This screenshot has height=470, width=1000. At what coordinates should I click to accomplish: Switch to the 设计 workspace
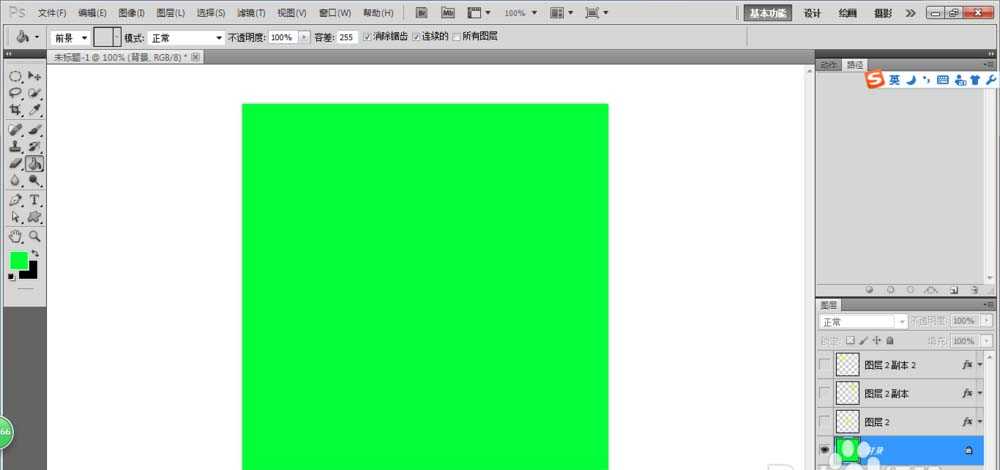pyautogui.click(x=812, y=13)
